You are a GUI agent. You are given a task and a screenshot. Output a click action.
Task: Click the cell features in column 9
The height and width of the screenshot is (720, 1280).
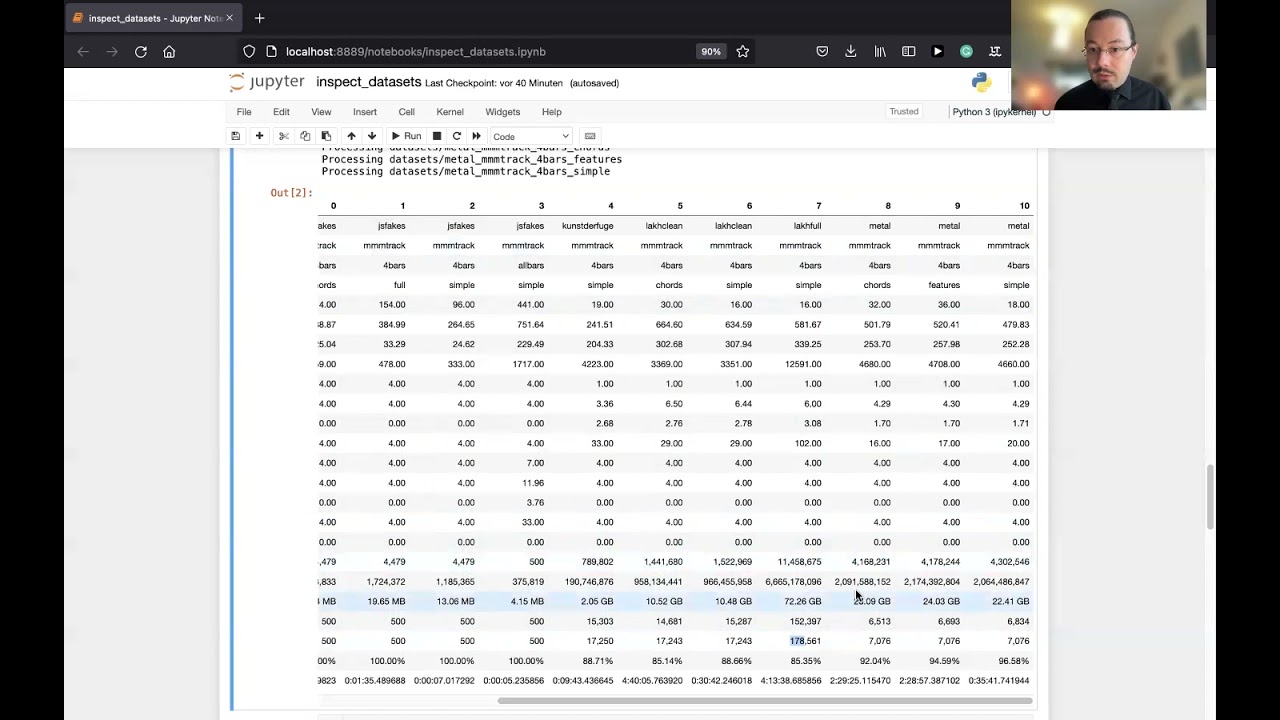click(x=944, y=285)
